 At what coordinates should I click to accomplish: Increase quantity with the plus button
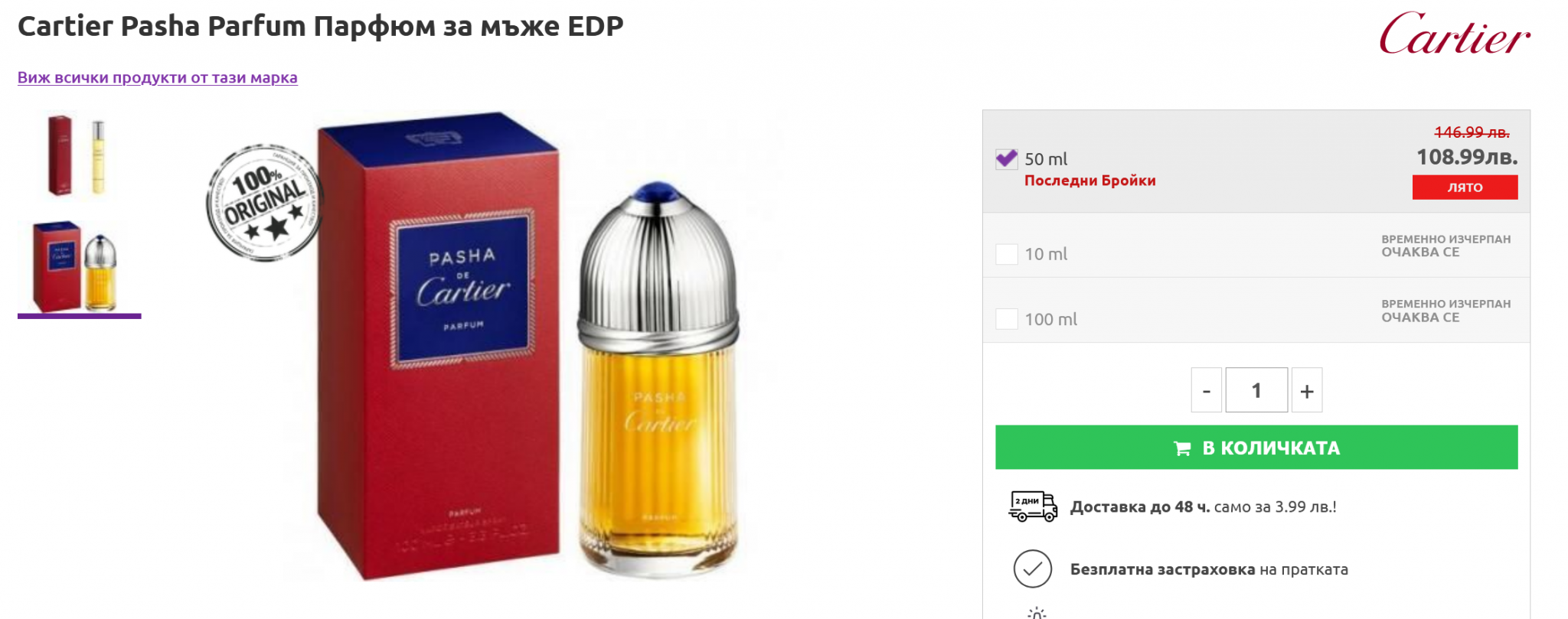coord(1307,390)
